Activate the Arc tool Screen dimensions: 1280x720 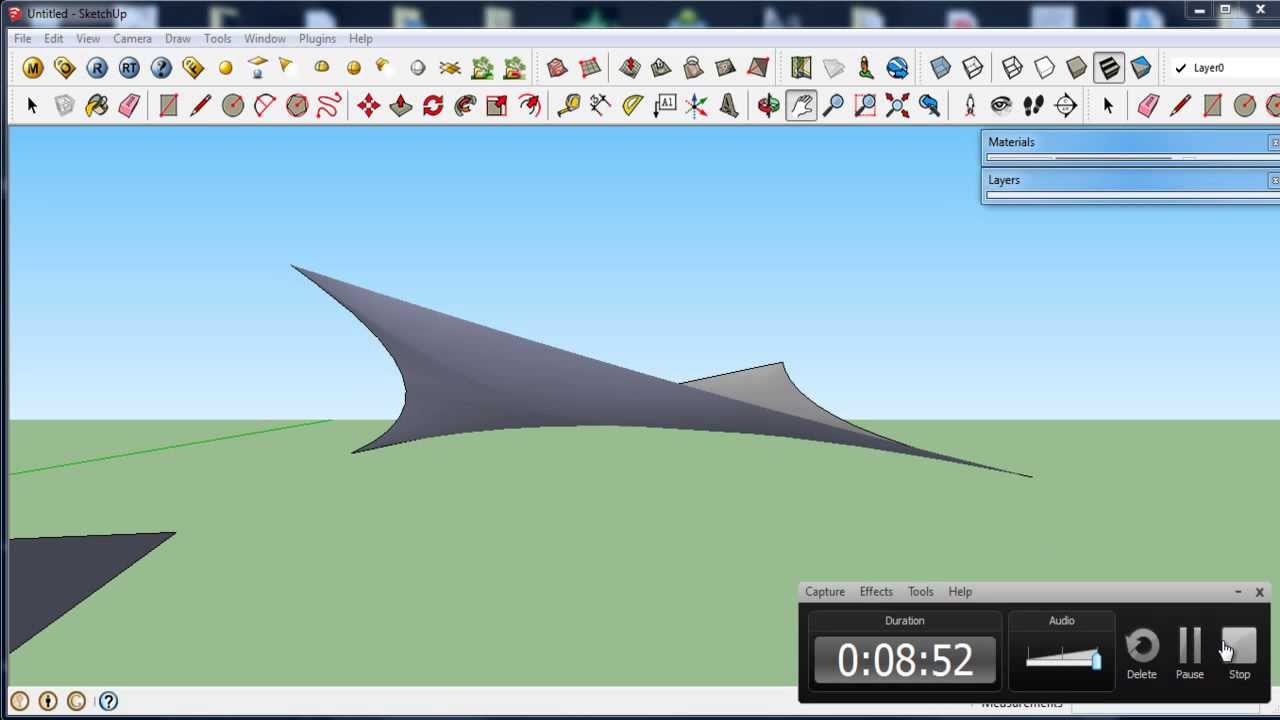pyautogui.click(x=264, y=105)
